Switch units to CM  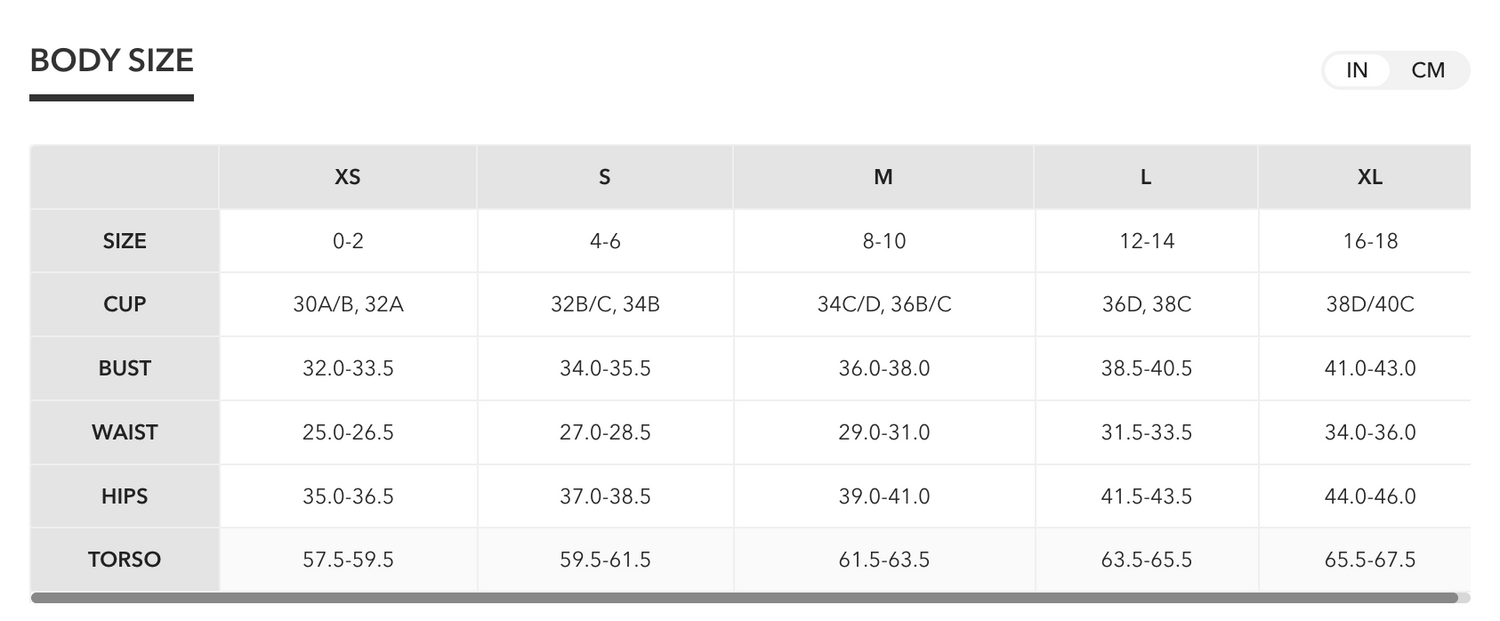(1428, 70)
